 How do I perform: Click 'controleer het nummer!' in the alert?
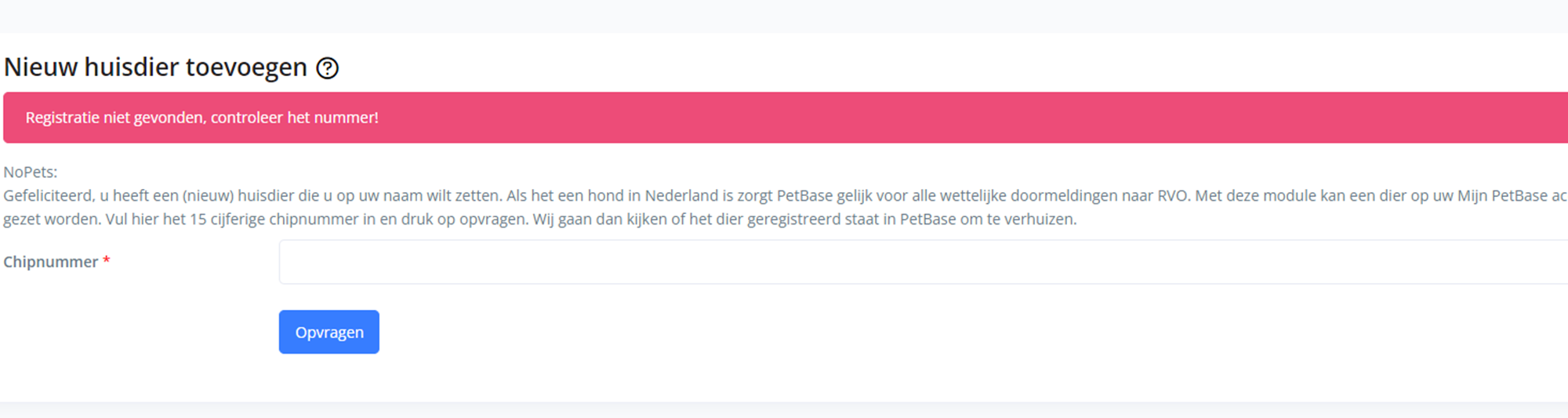[x=295, y=118]
